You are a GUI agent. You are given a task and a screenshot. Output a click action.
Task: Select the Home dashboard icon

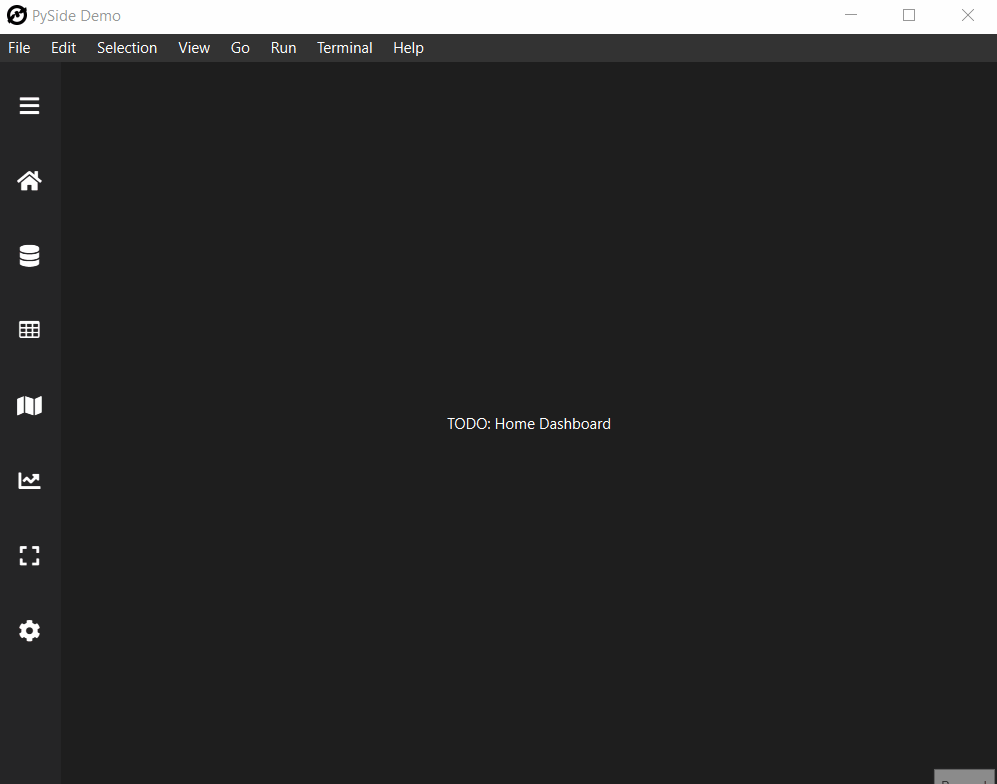[29, 180]
